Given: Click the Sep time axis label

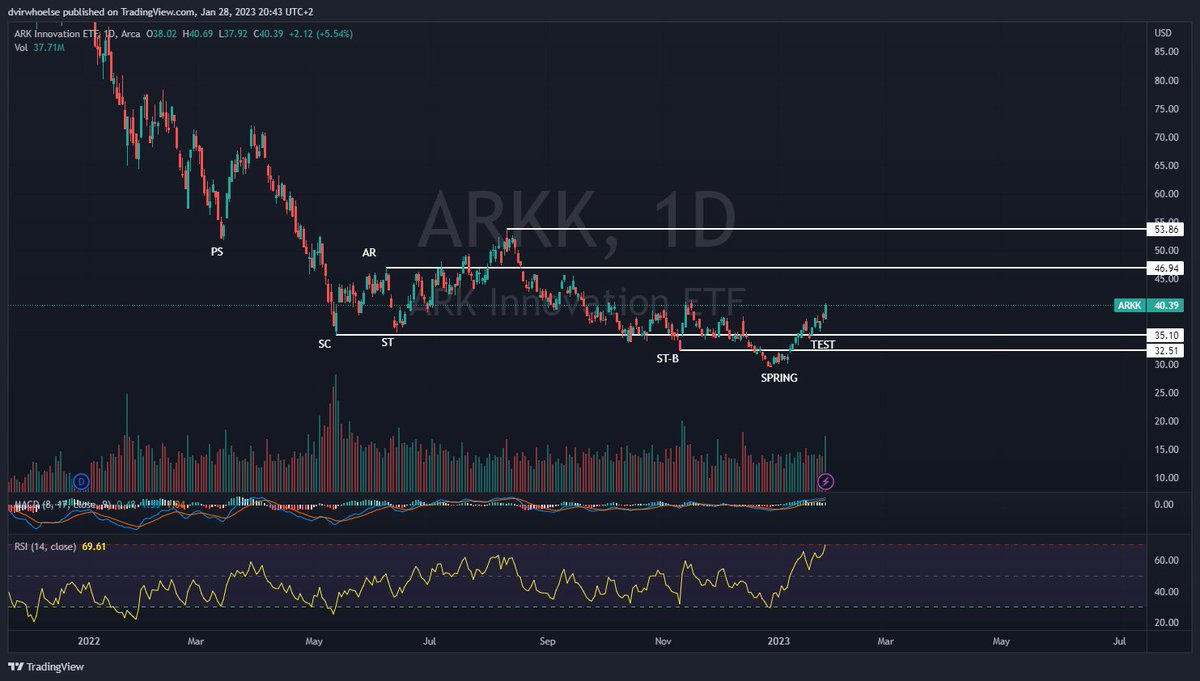Looking at the screenshot, I should pos(546,641).
